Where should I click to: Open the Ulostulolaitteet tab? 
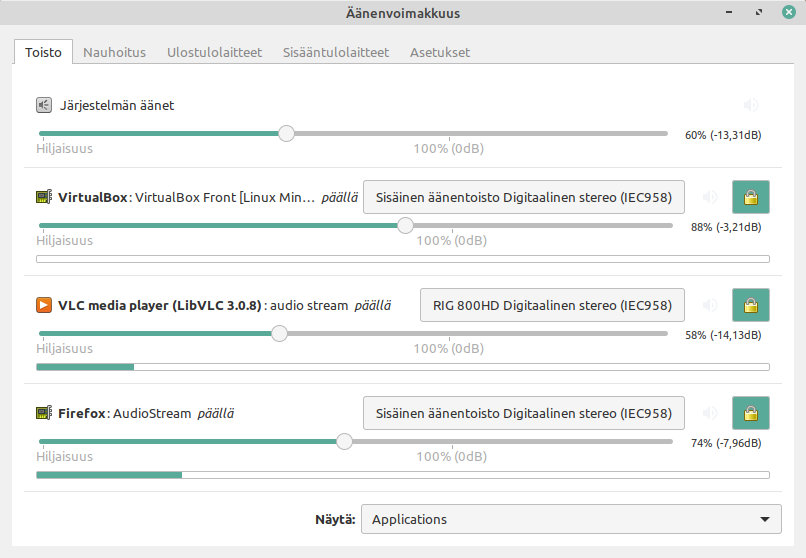point(214,52)
